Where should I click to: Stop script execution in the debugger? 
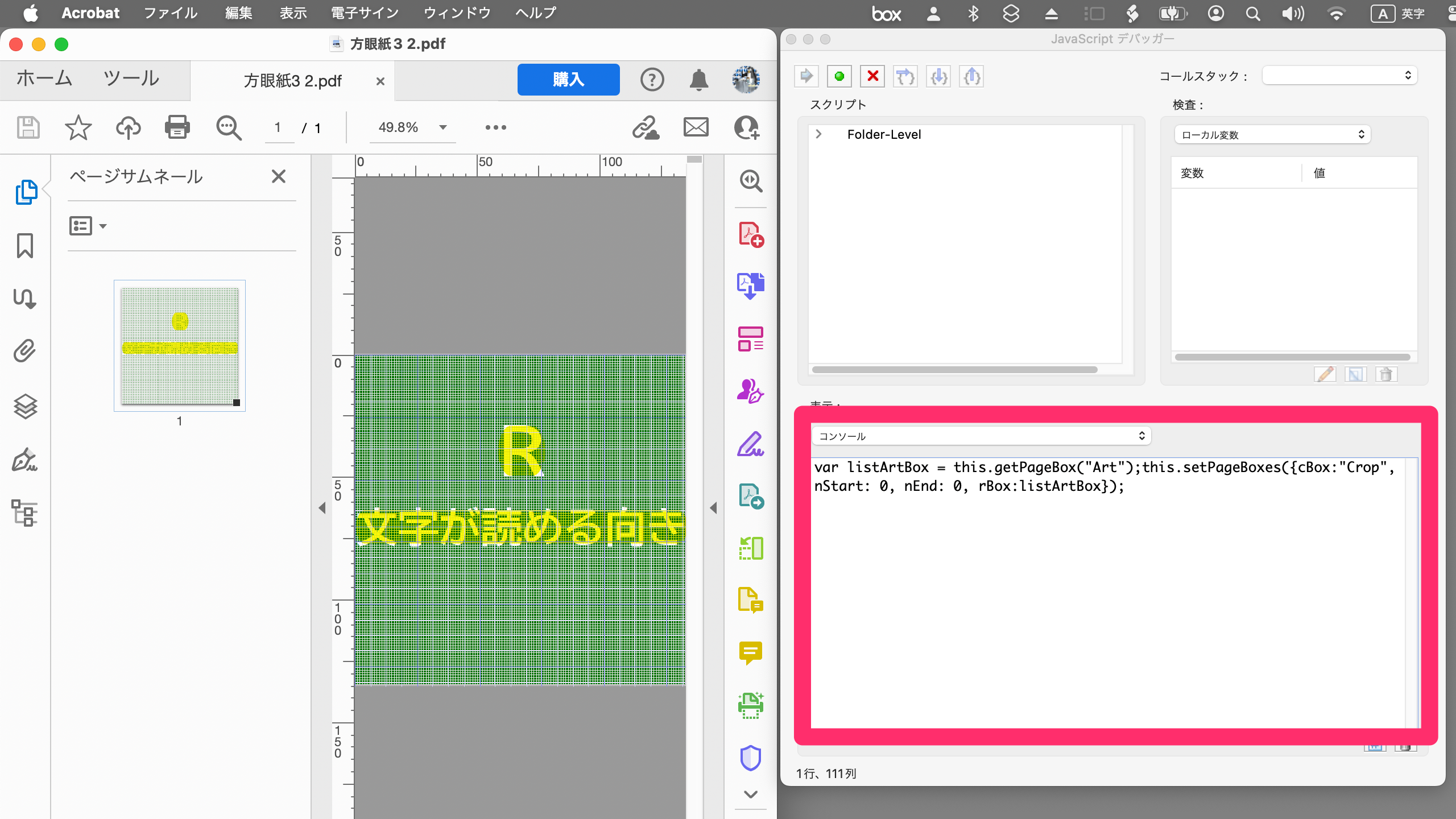tap(873, 76)
